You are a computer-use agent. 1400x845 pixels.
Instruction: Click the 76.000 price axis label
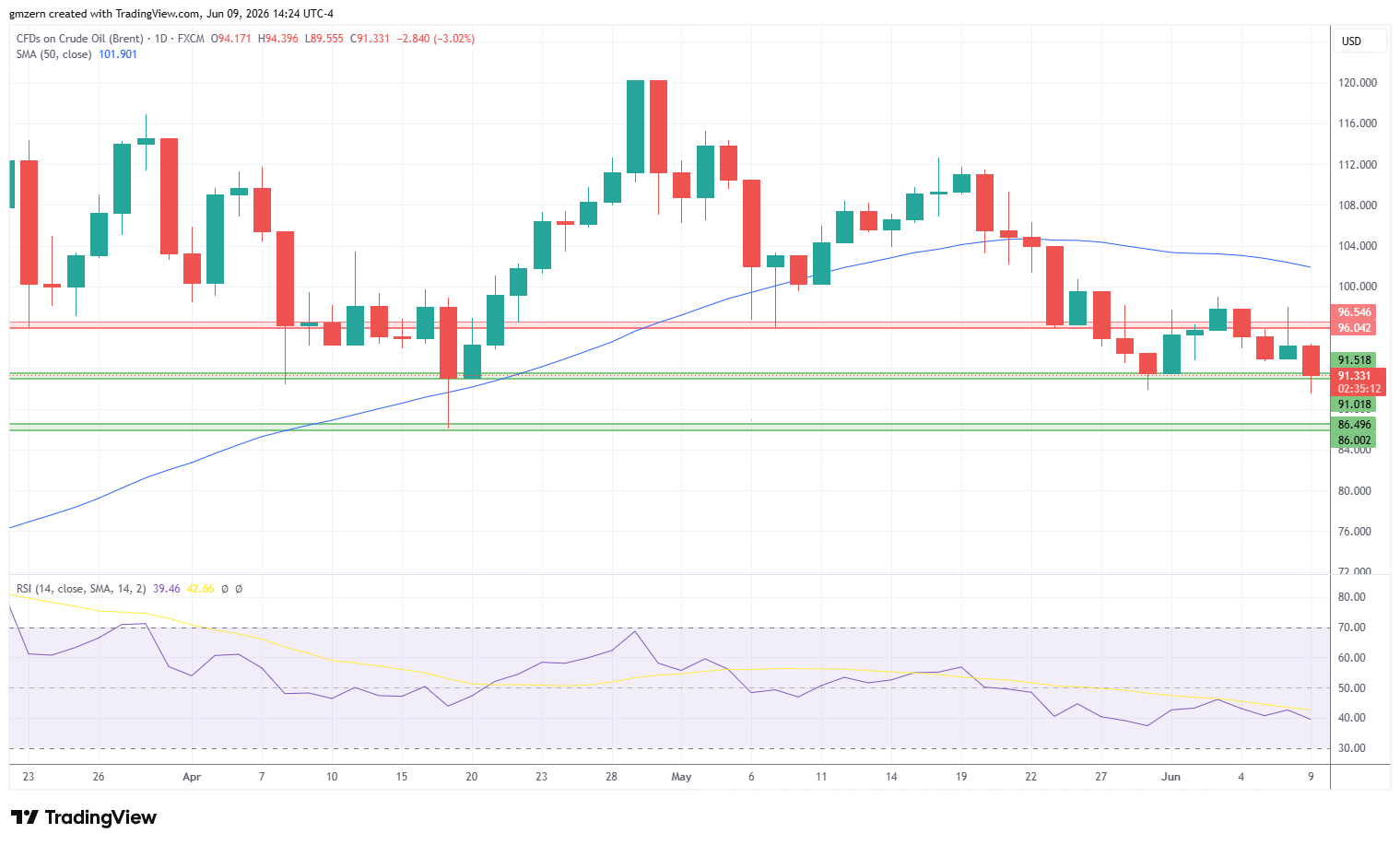click(x=1355, y=532)
